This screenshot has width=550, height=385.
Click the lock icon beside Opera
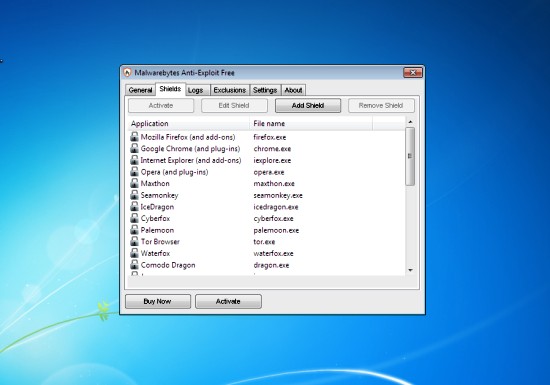(x=134, y=172)
